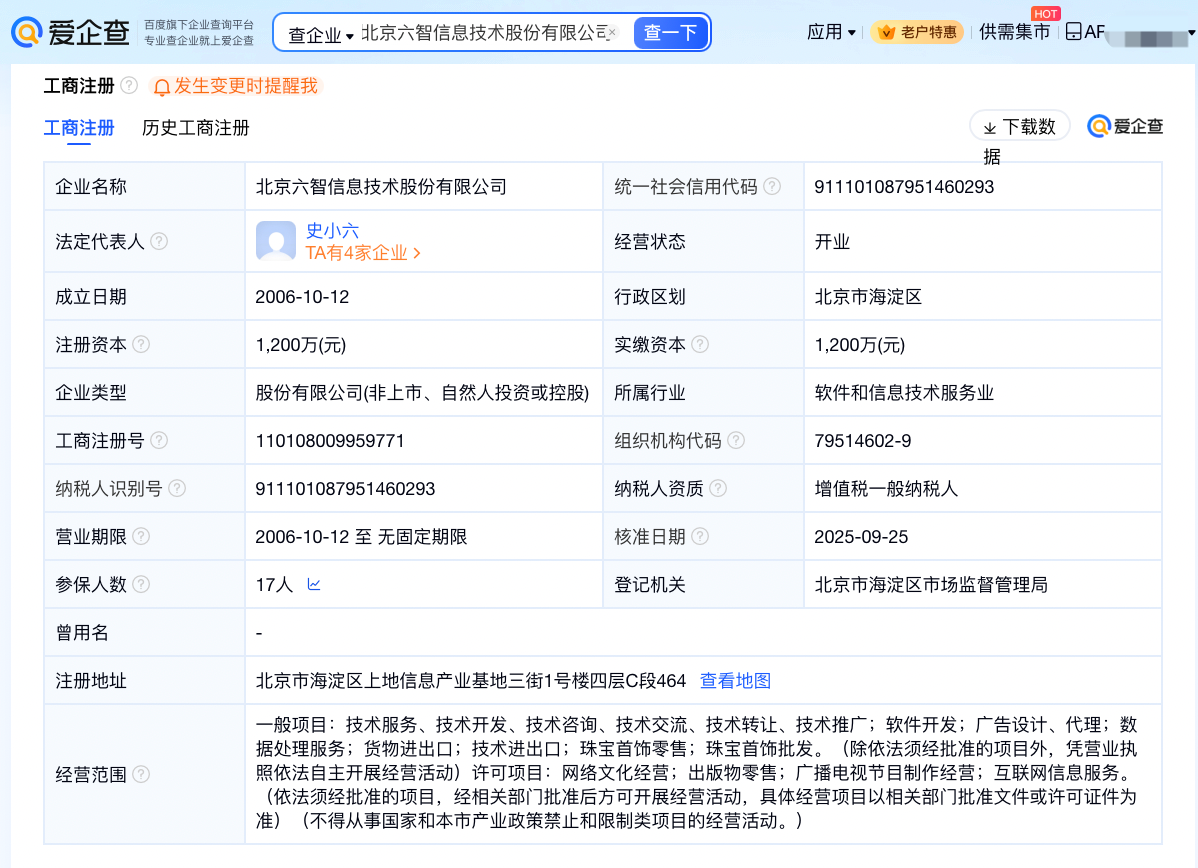Open the 查看地图 map link

(x=735, y=681)
